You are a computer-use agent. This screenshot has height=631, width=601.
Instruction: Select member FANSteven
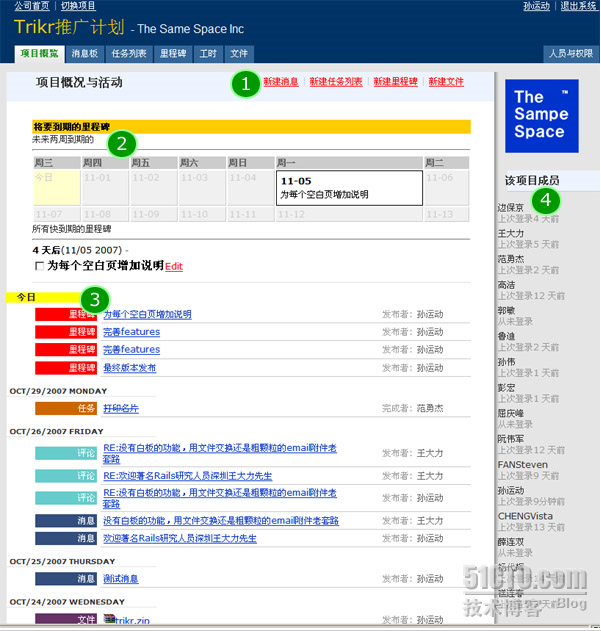(x=523, y=465)
